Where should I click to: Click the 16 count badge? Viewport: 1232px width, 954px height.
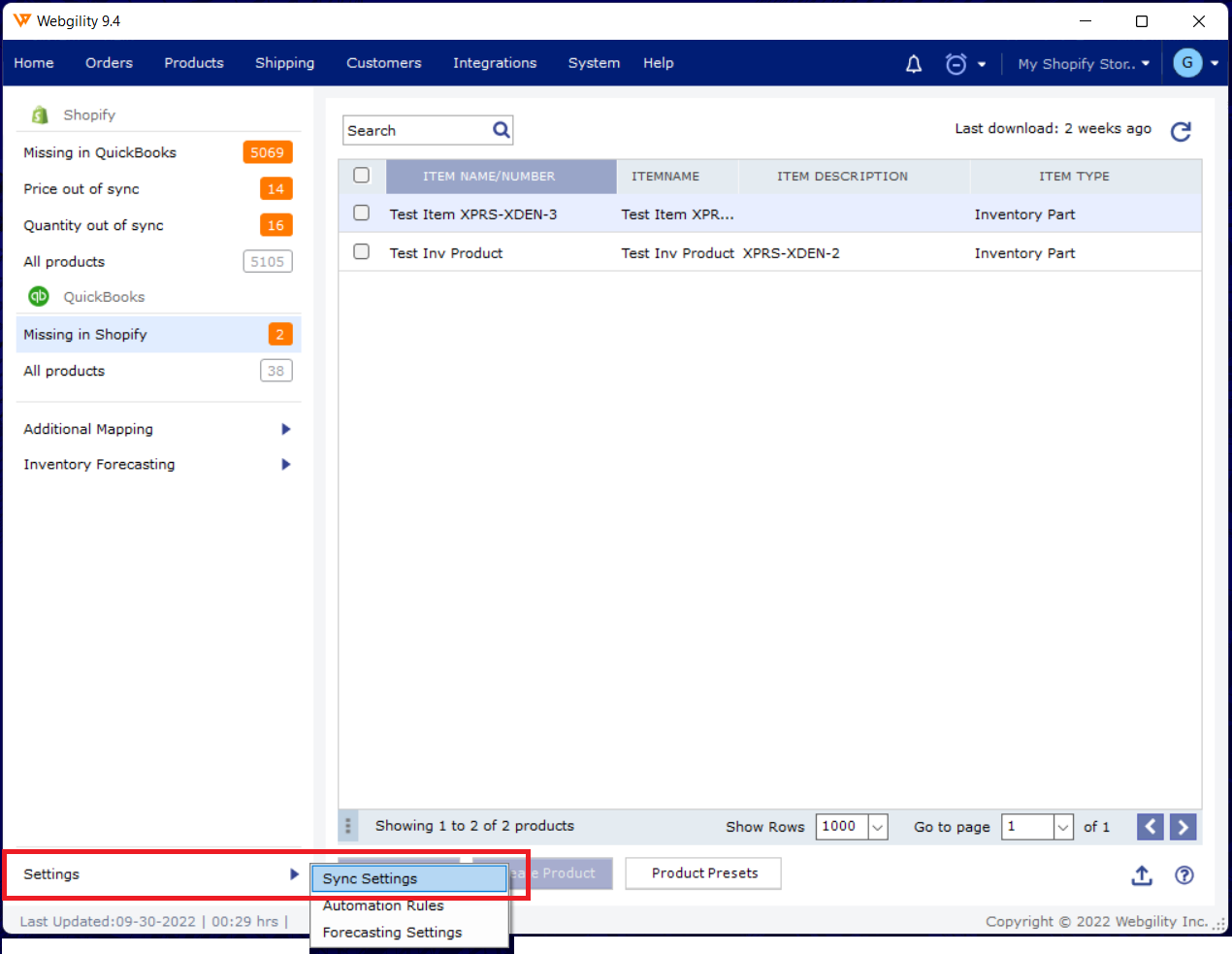pos(276,225)
